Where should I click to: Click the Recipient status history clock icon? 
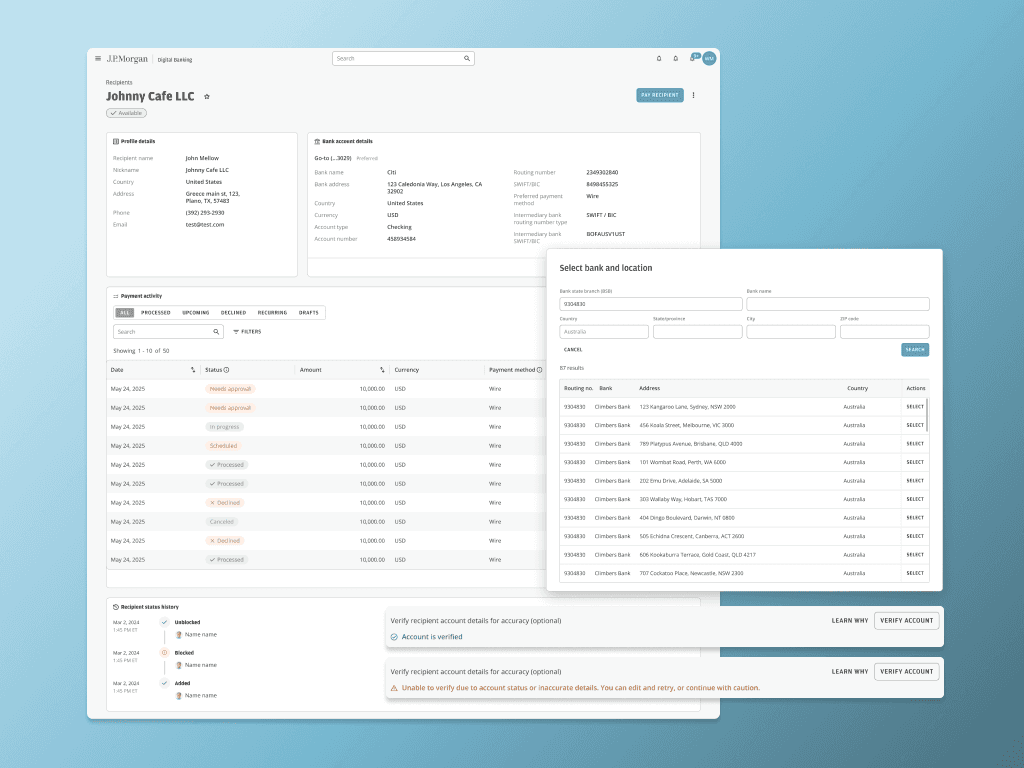point(116,607)
